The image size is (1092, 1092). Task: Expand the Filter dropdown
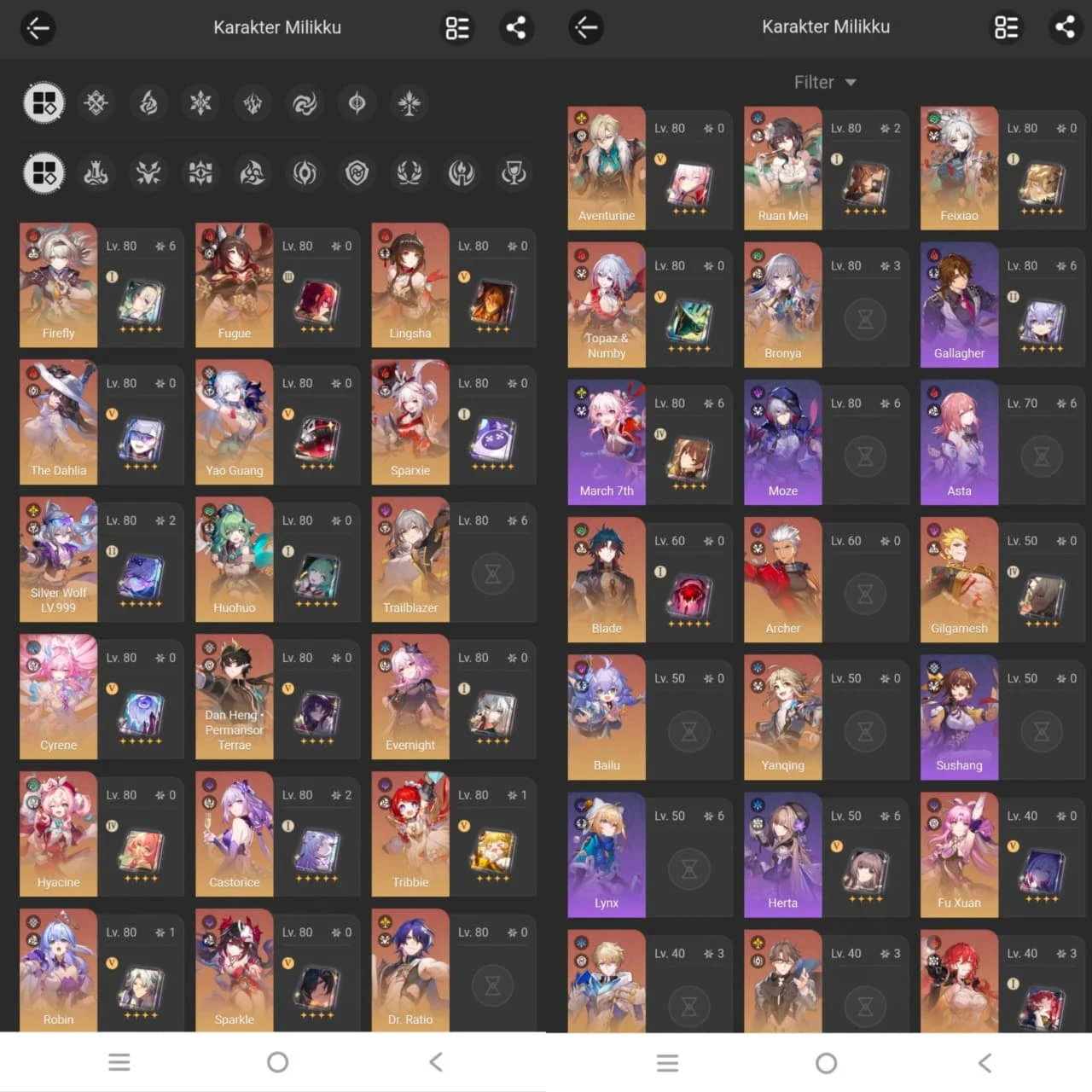(x=825, y=82)
